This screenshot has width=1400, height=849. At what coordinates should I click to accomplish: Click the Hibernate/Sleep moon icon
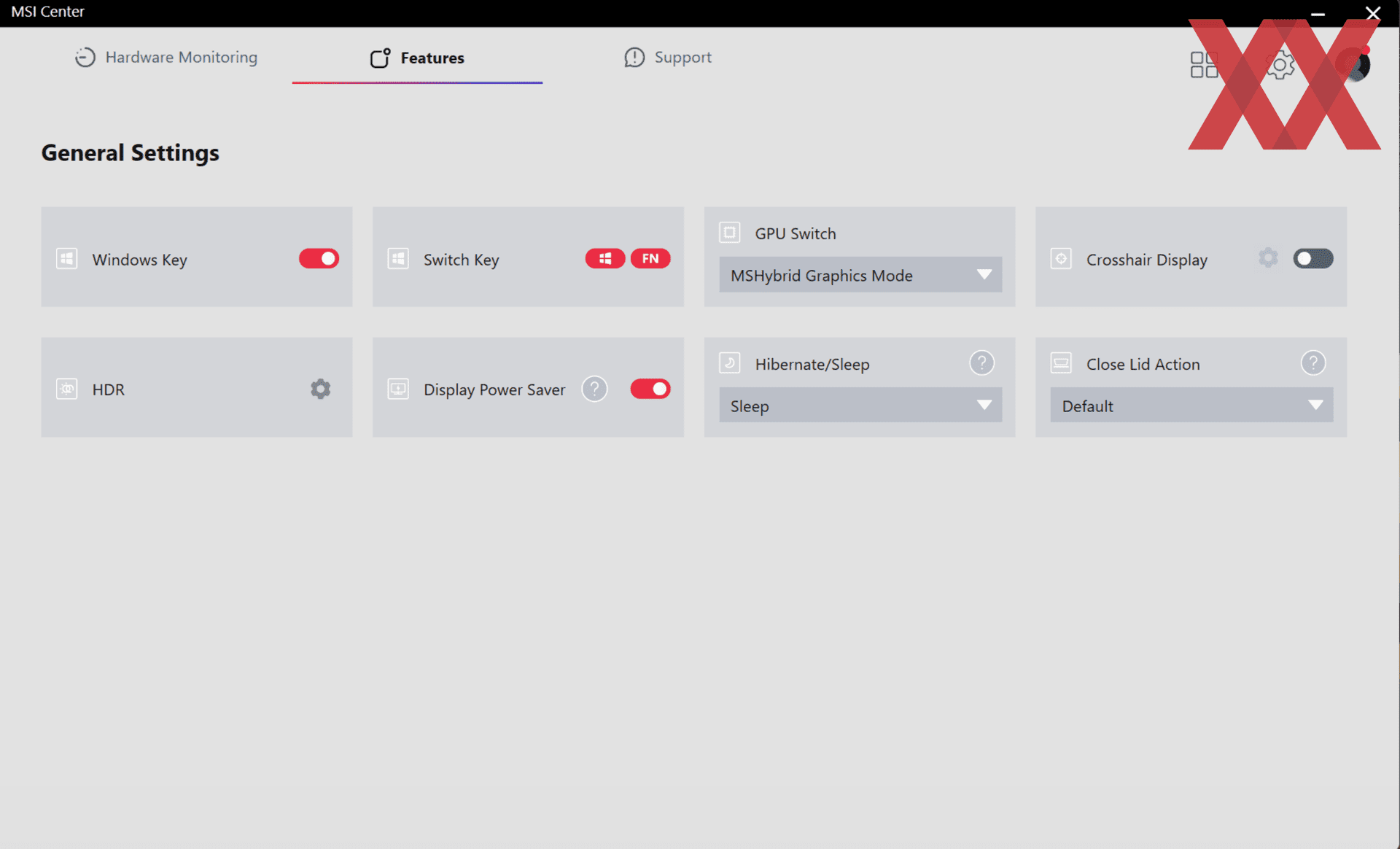pos(729,363)
